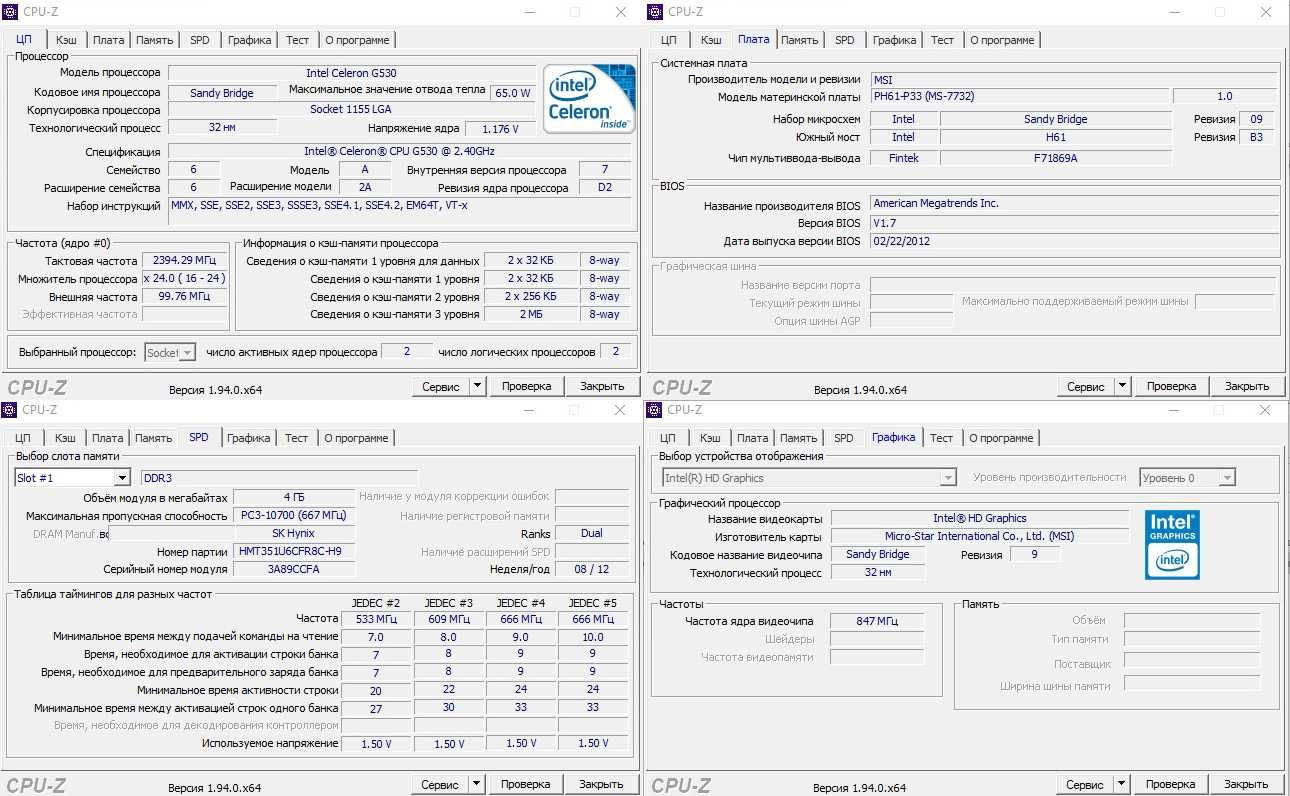
Task: Click the CPU-Z title icon of the Графика window
Action: [655, 410]
